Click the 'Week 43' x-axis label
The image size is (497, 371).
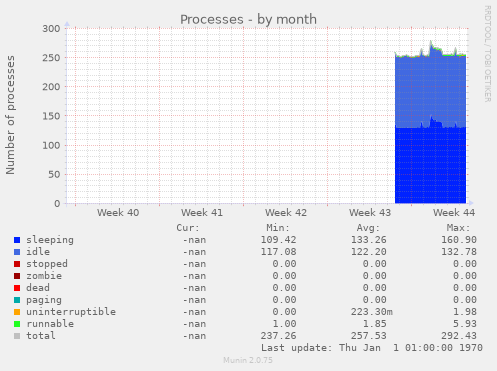tap(370, 213)
